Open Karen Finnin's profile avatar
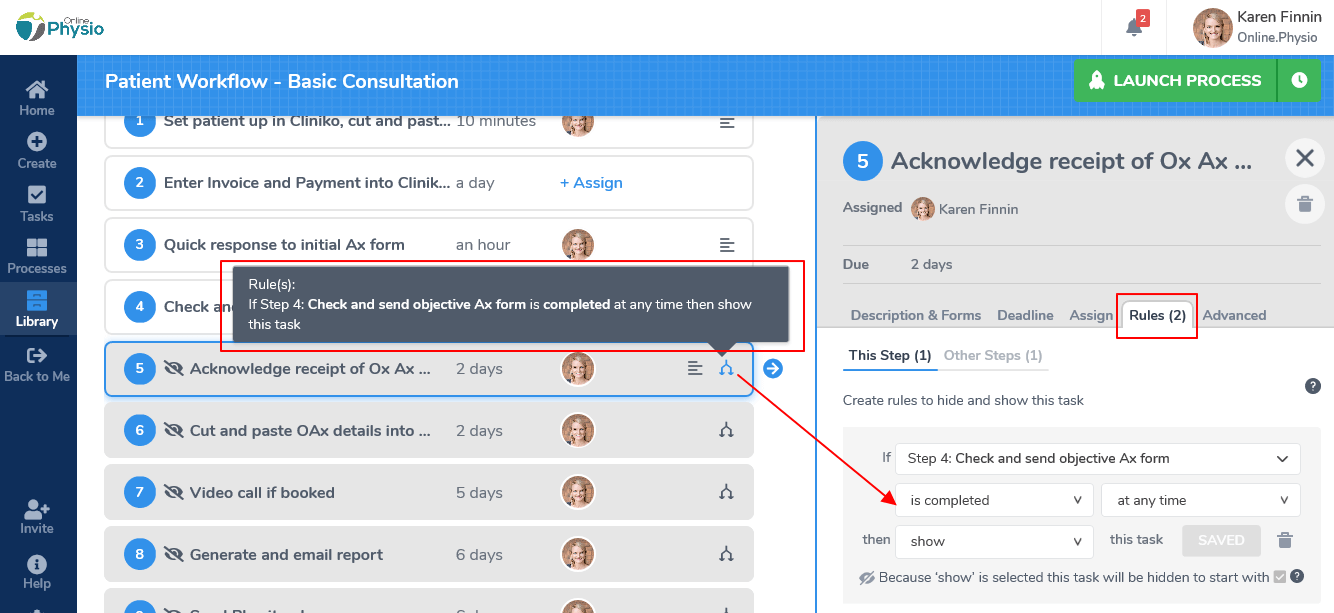This screenshot has width=1334, height=613. pyautogui.click(x=1213, y=27)
